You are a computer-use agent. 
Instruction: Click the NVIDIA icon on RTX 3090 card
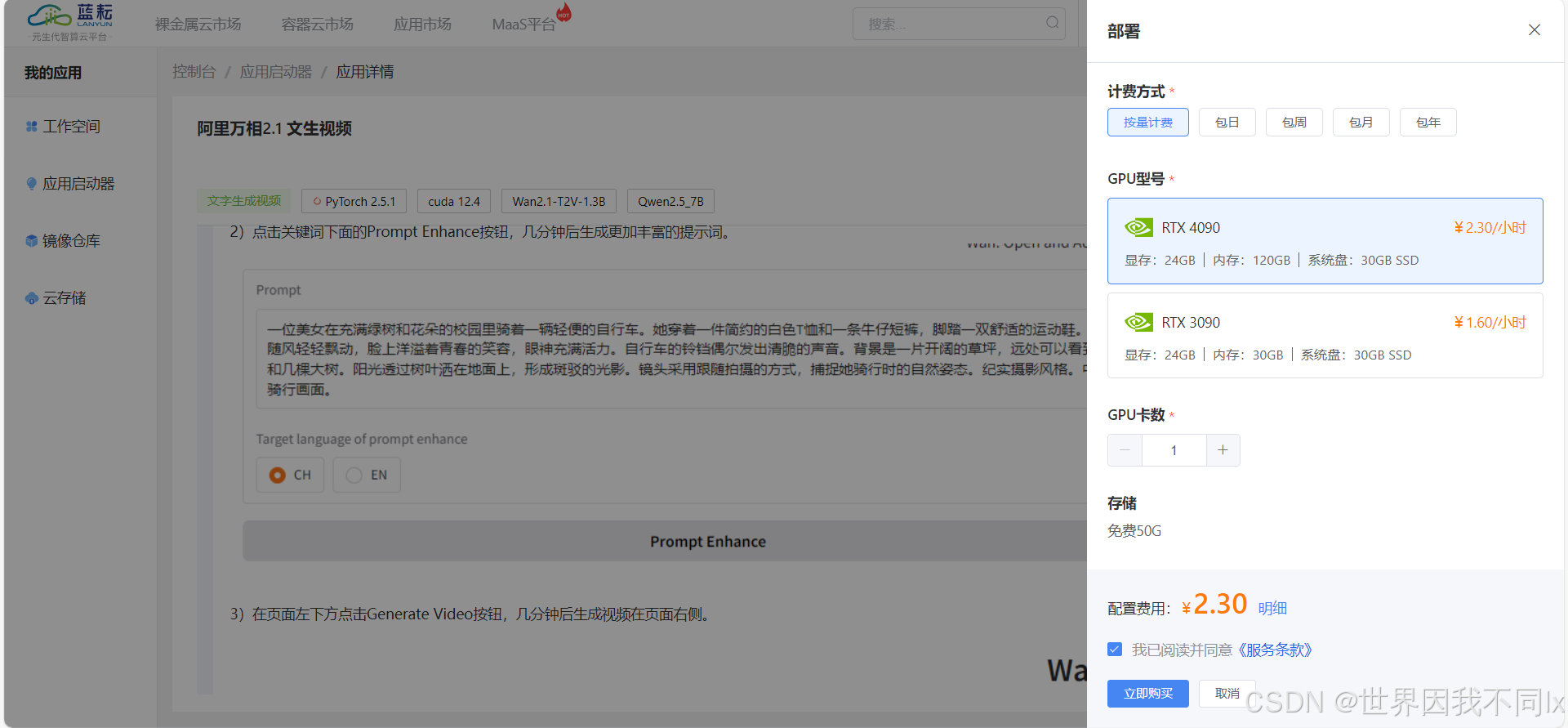(x=1138, y=322)
